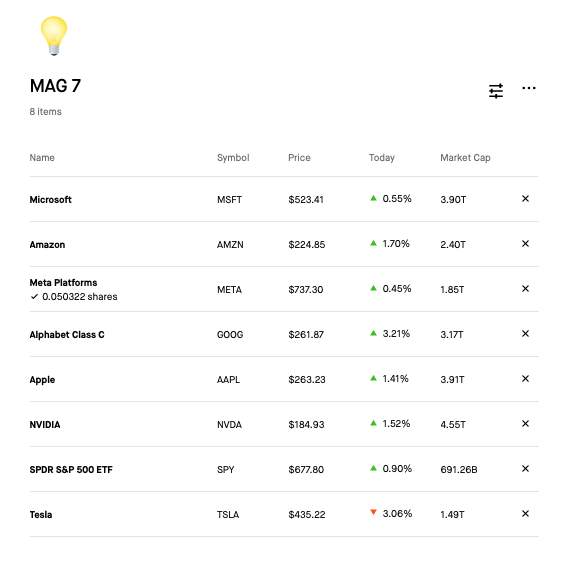Click the SPY symbol
Image resolution: width=563 pixels, height=567 pixels.
[226, 470]
